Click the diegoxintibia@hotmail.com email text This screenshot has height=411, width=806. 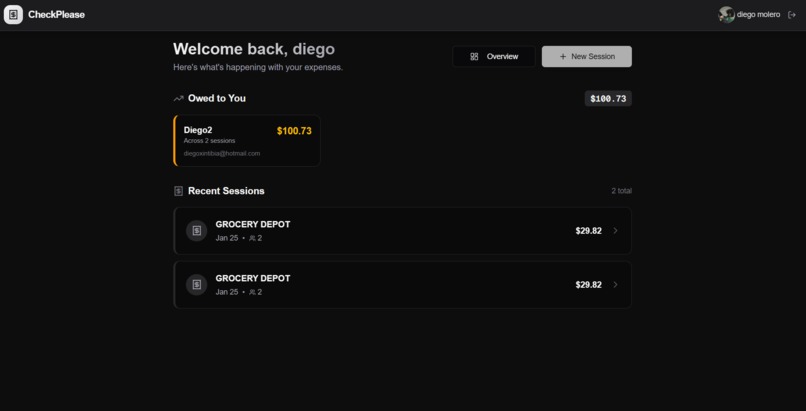(x=222, y=154)
